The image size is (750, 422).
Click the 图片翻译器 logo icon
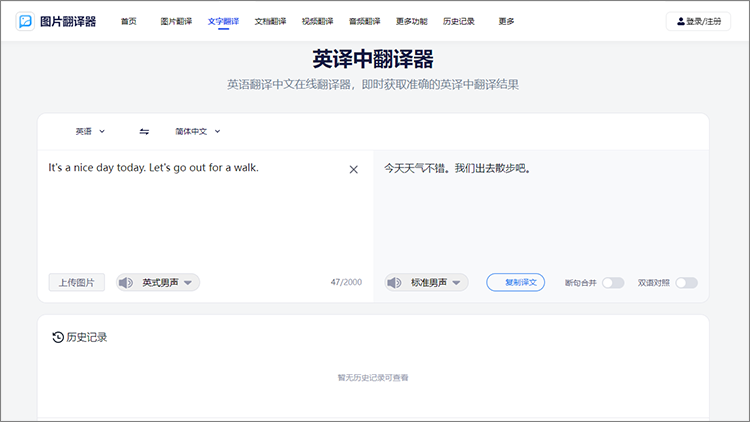25,21
